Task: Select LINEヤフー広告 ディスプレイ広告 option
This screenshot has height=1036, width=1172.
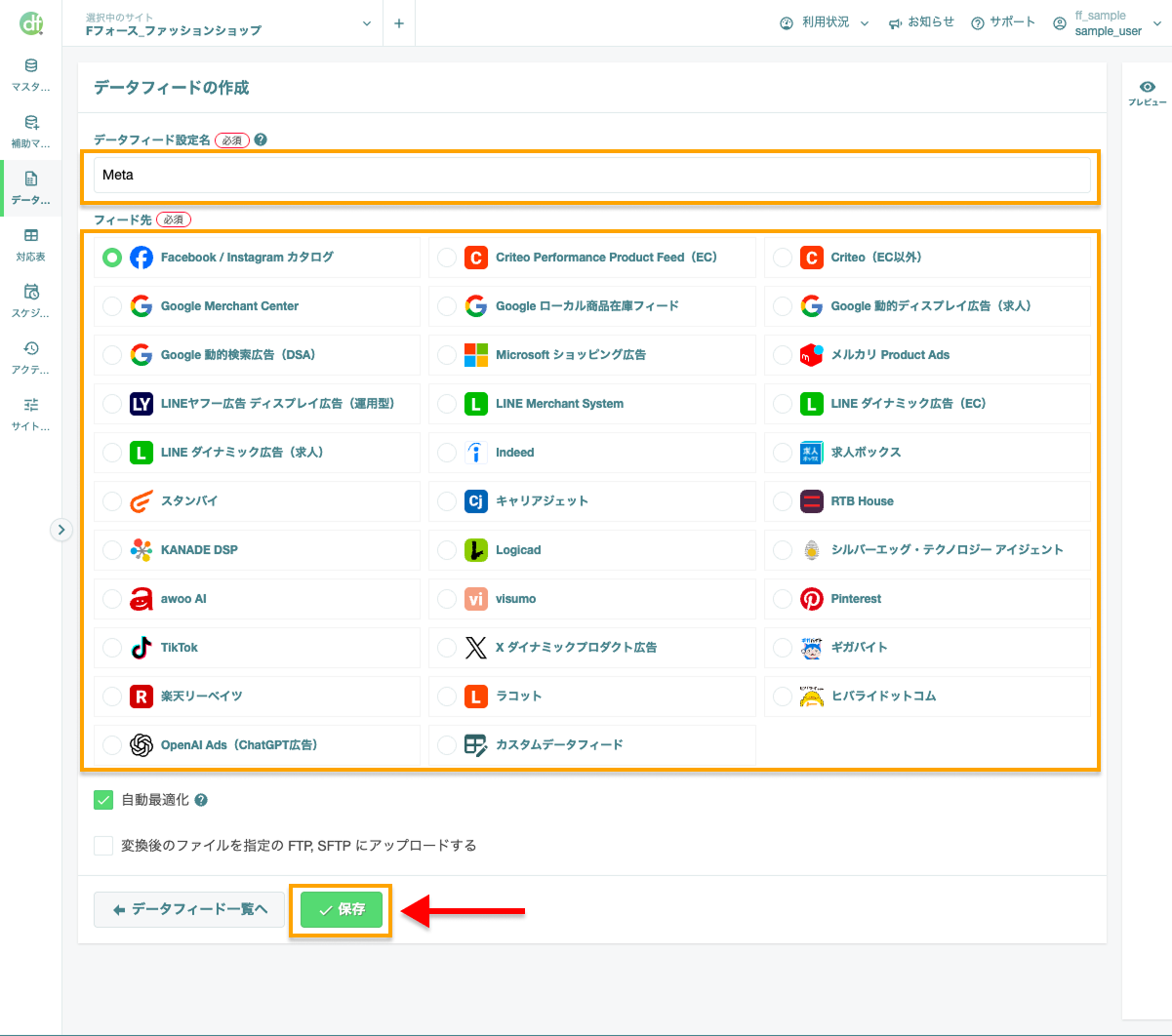Action: [x=257, y=404]
